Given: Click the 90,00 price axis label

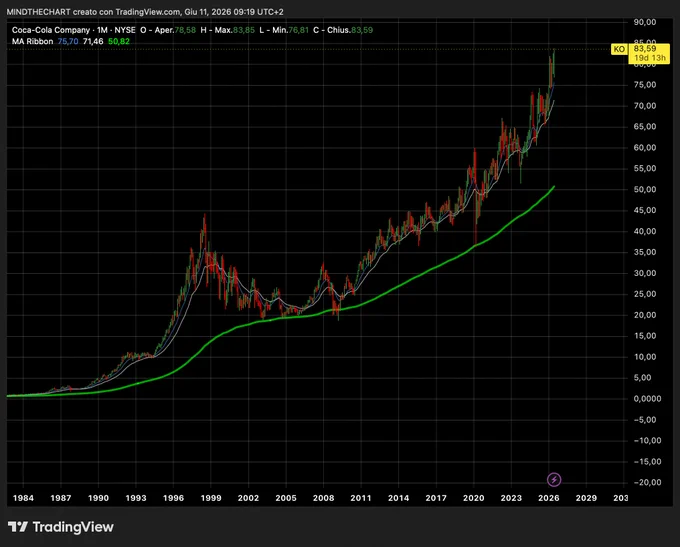Looking at the screenshot, I should tap(645, 22).
